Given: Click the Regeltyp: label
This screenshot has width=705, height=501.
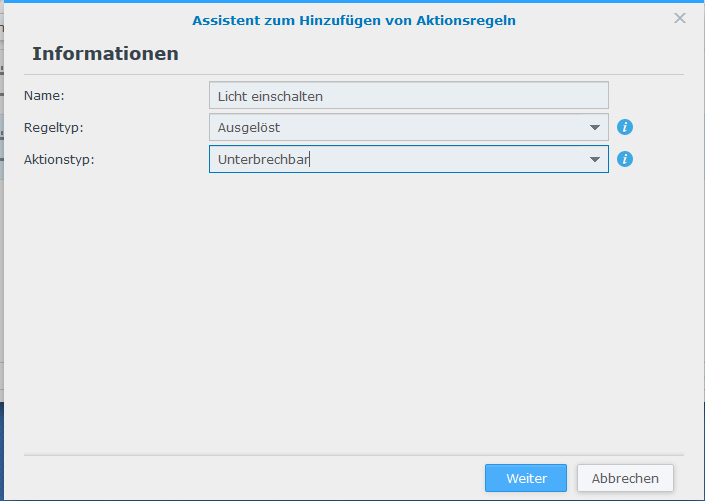Looking at the screenshot, I should coord(54,128).
